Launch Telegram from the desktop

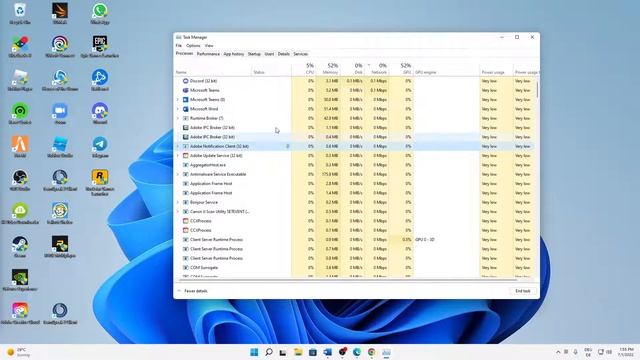(100, 147)
